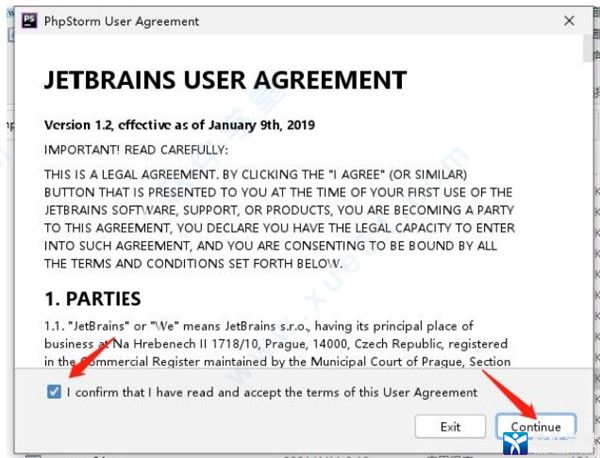Click the PhpStorm logo icon in title bar
Screen dimensions: 600x458
point(29,21)
